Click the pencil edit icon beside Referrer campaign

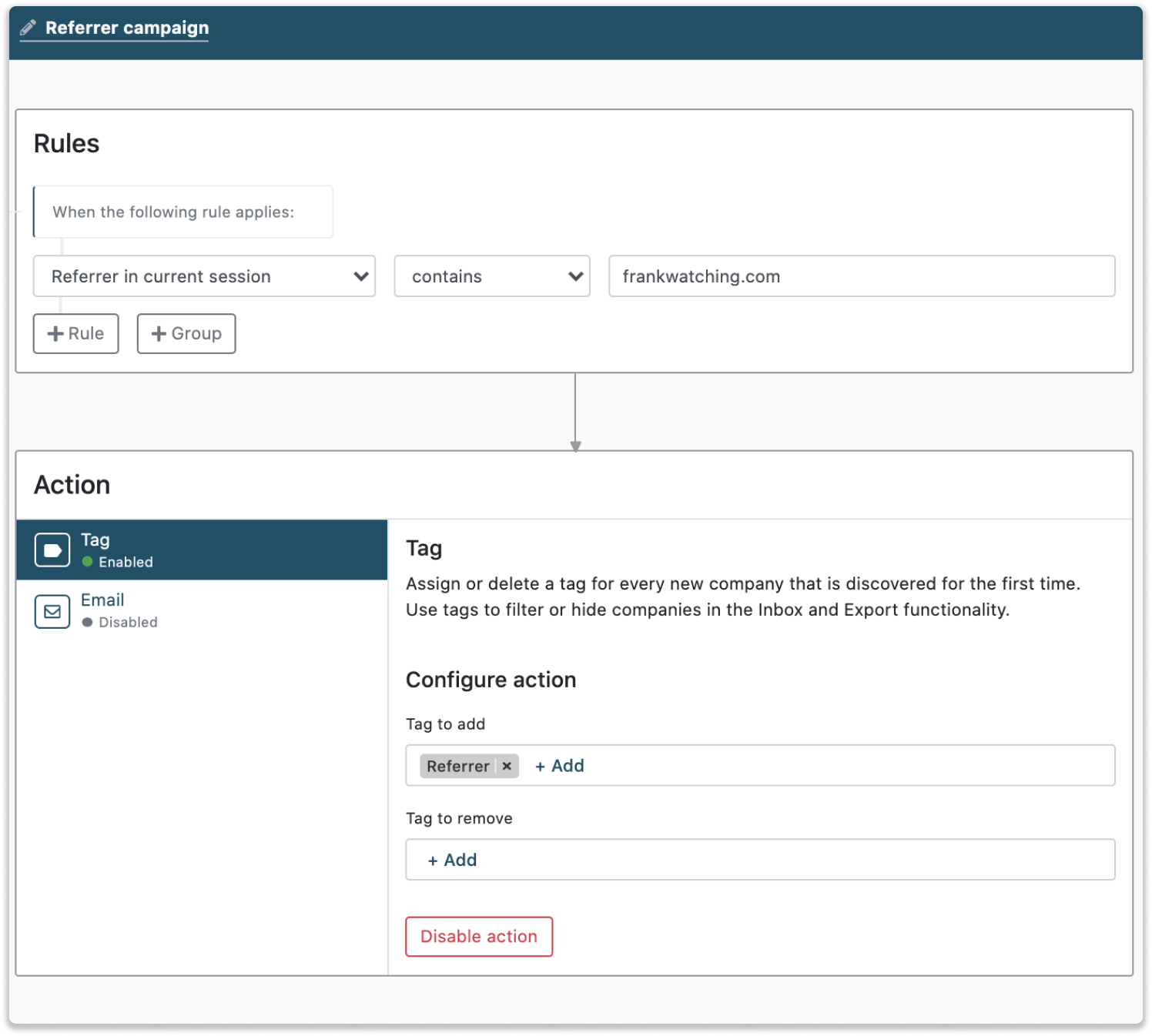(28, 28)
